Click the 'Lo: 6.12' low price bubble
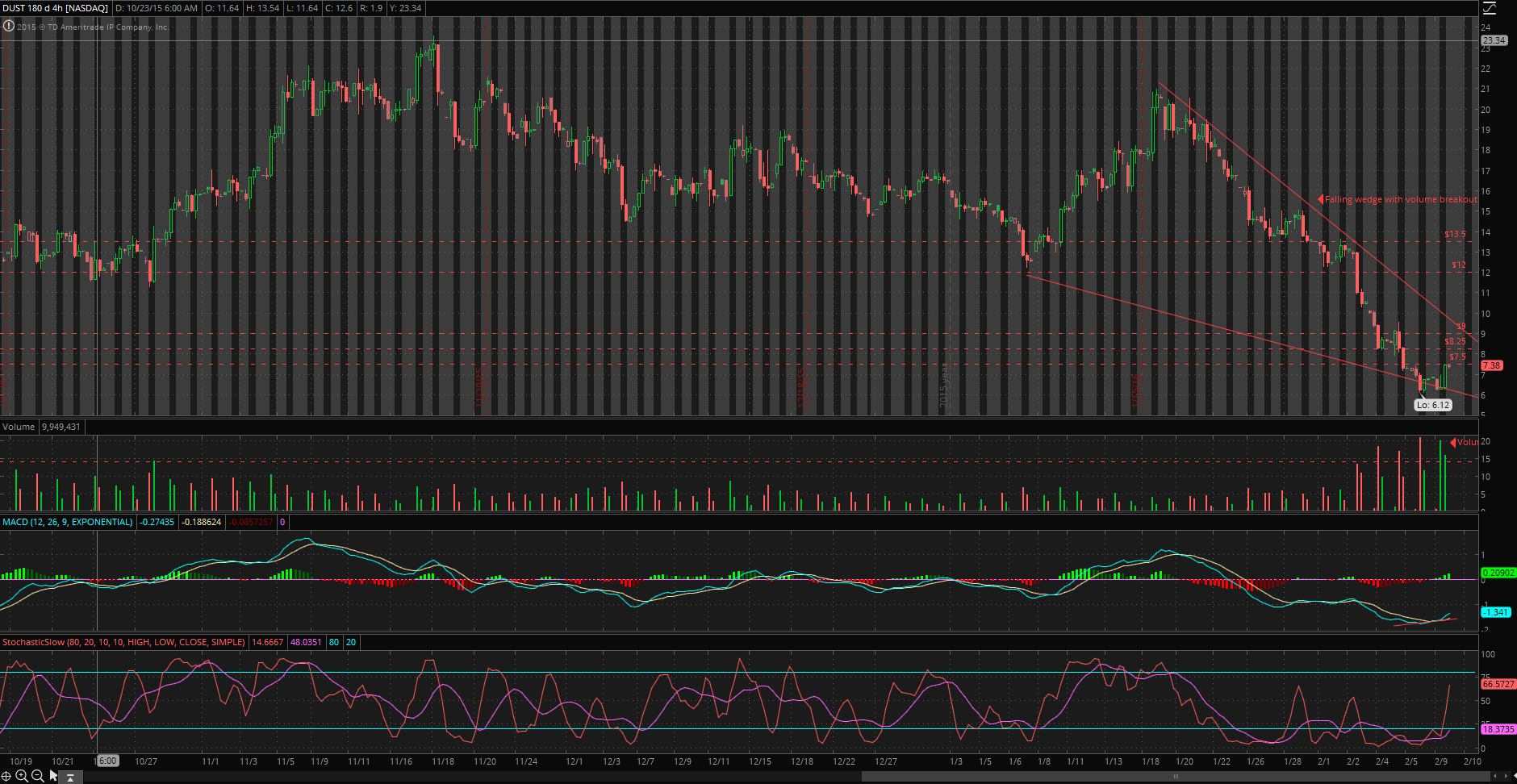This screenshot has width=1517, height=784. pos(1433,405)
